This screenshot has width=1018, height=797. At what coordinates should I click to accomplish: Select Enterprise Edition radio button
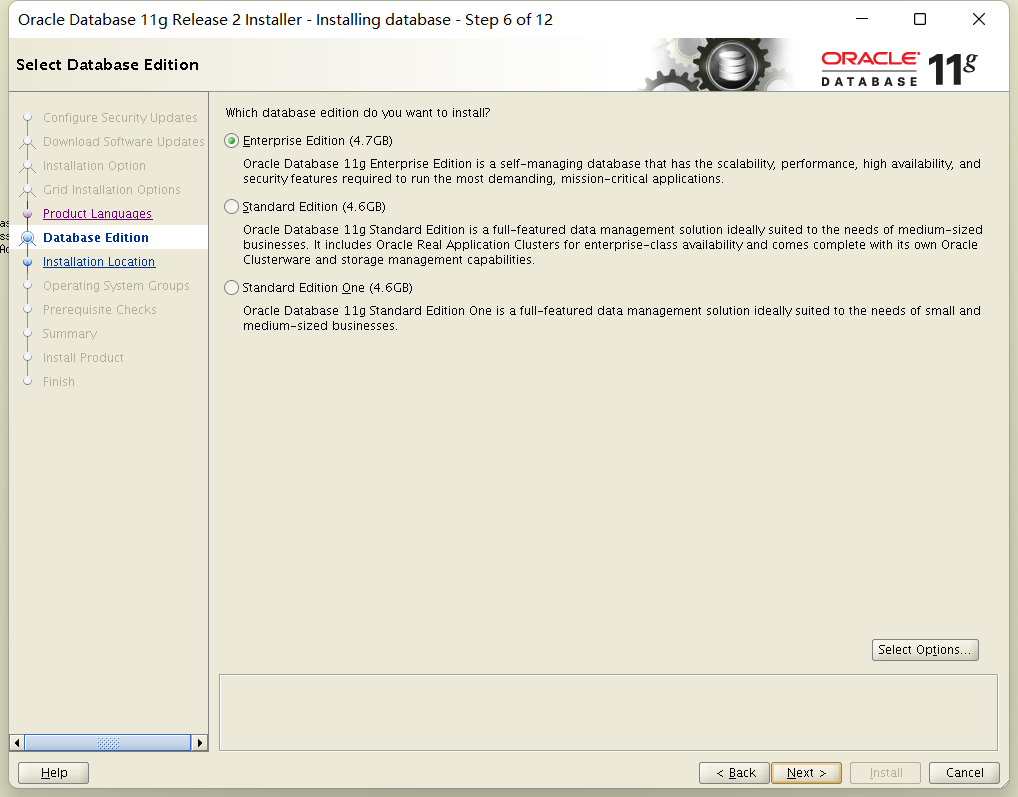coord(231,141)
